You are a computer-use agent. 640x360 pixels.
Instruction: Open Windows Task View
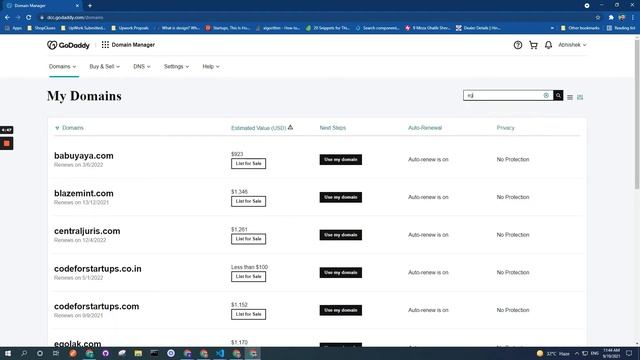click(x=56, y=353)
